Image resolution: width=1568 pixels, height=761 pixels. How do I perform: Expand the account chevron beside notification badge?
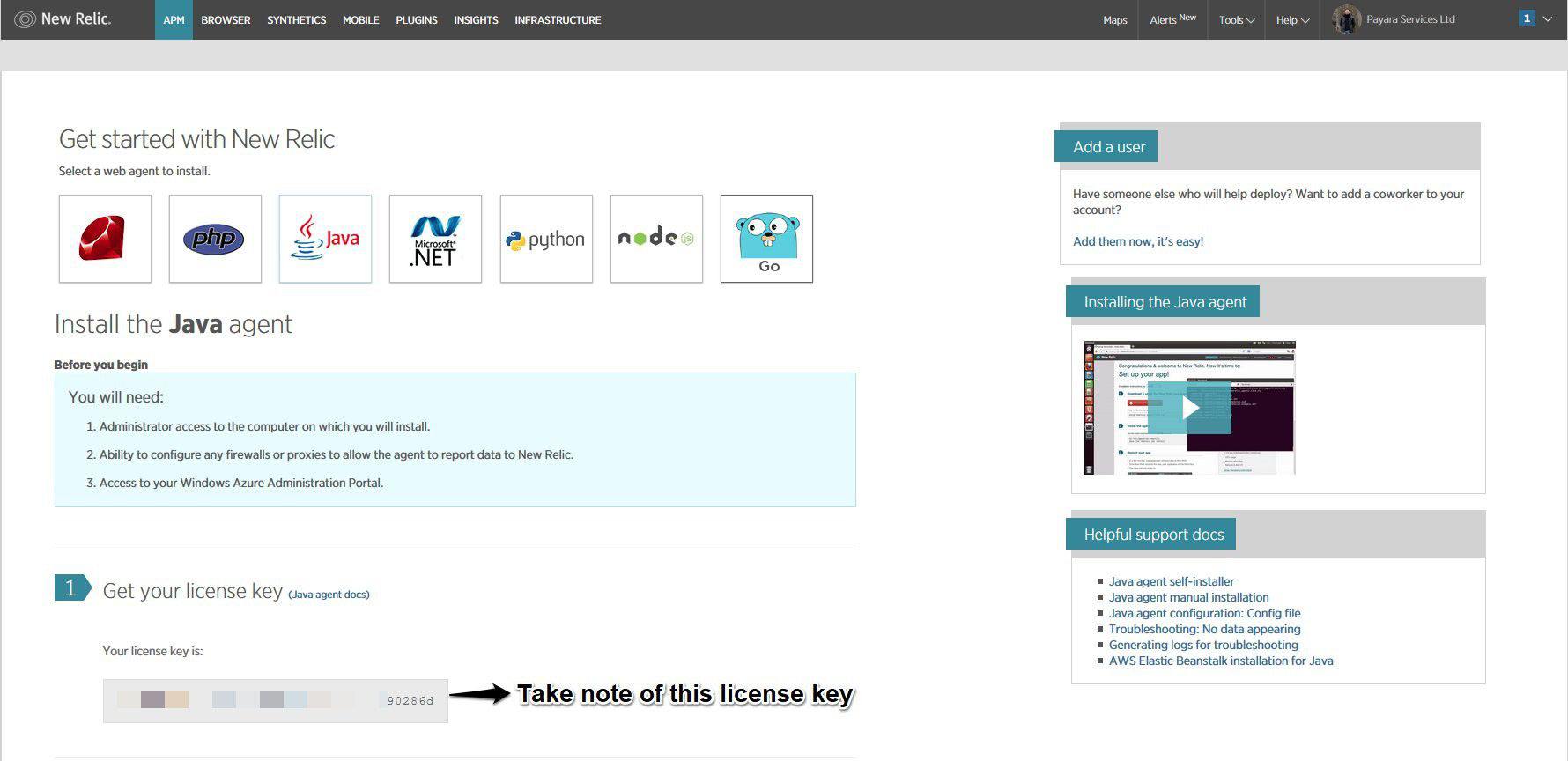(x=1548, y=18)
